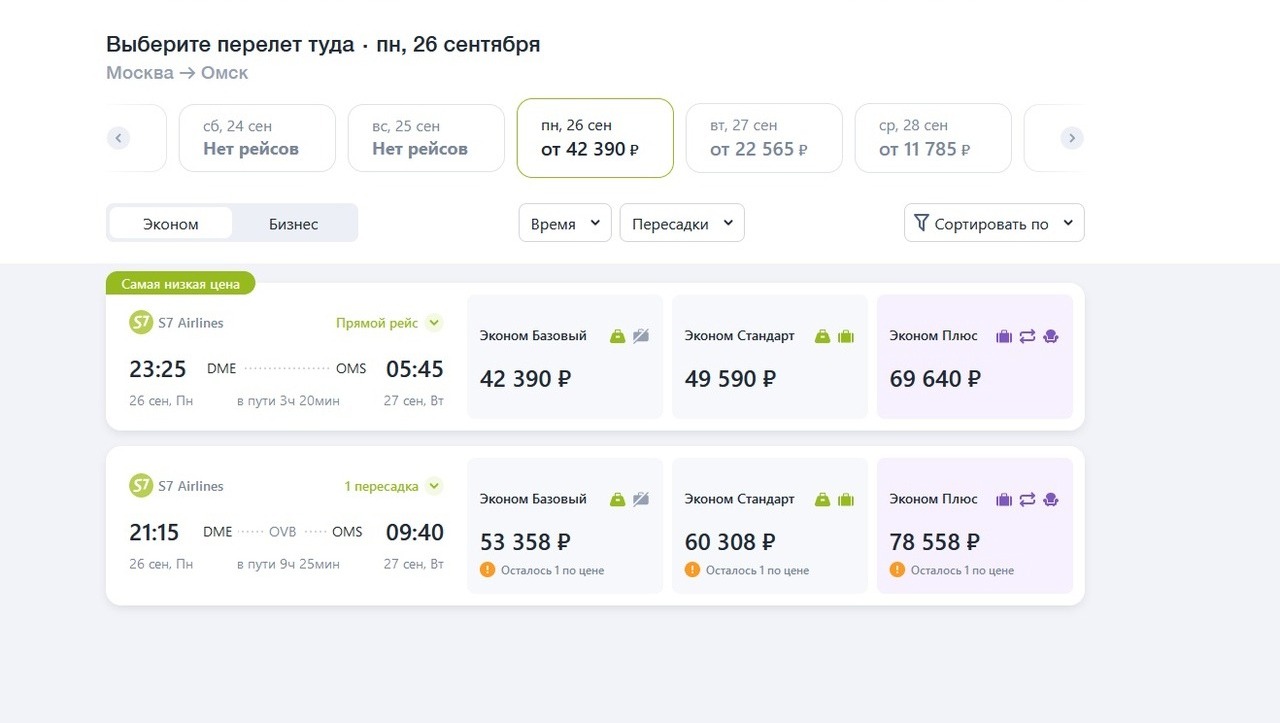Viewport: 1280px width, 723px height.
Task: Select date вт, 27 сен от 22 565 ₽
Action: click(764, 138)
